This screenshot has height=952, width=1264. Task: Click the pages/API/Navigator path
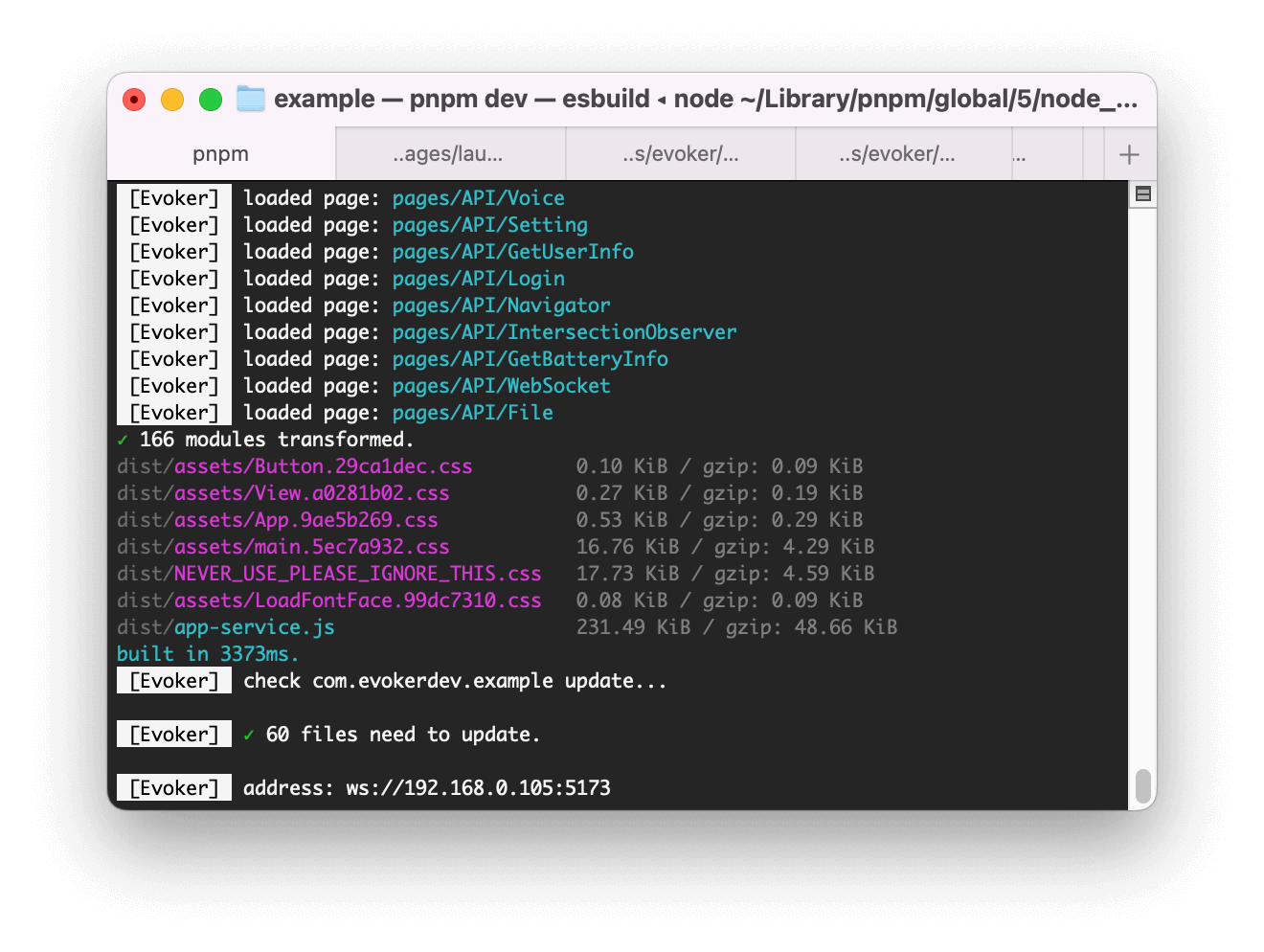[502, 306]
